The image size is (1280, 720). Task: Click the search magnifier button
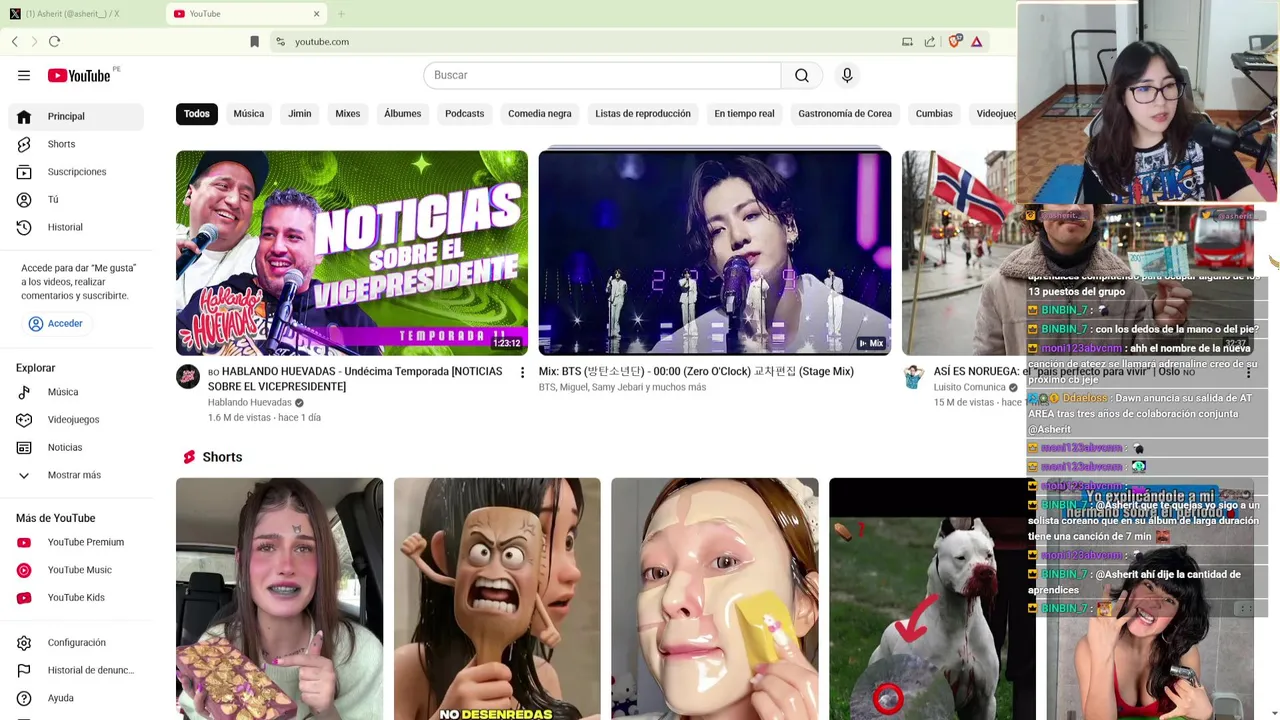[802, 75]
